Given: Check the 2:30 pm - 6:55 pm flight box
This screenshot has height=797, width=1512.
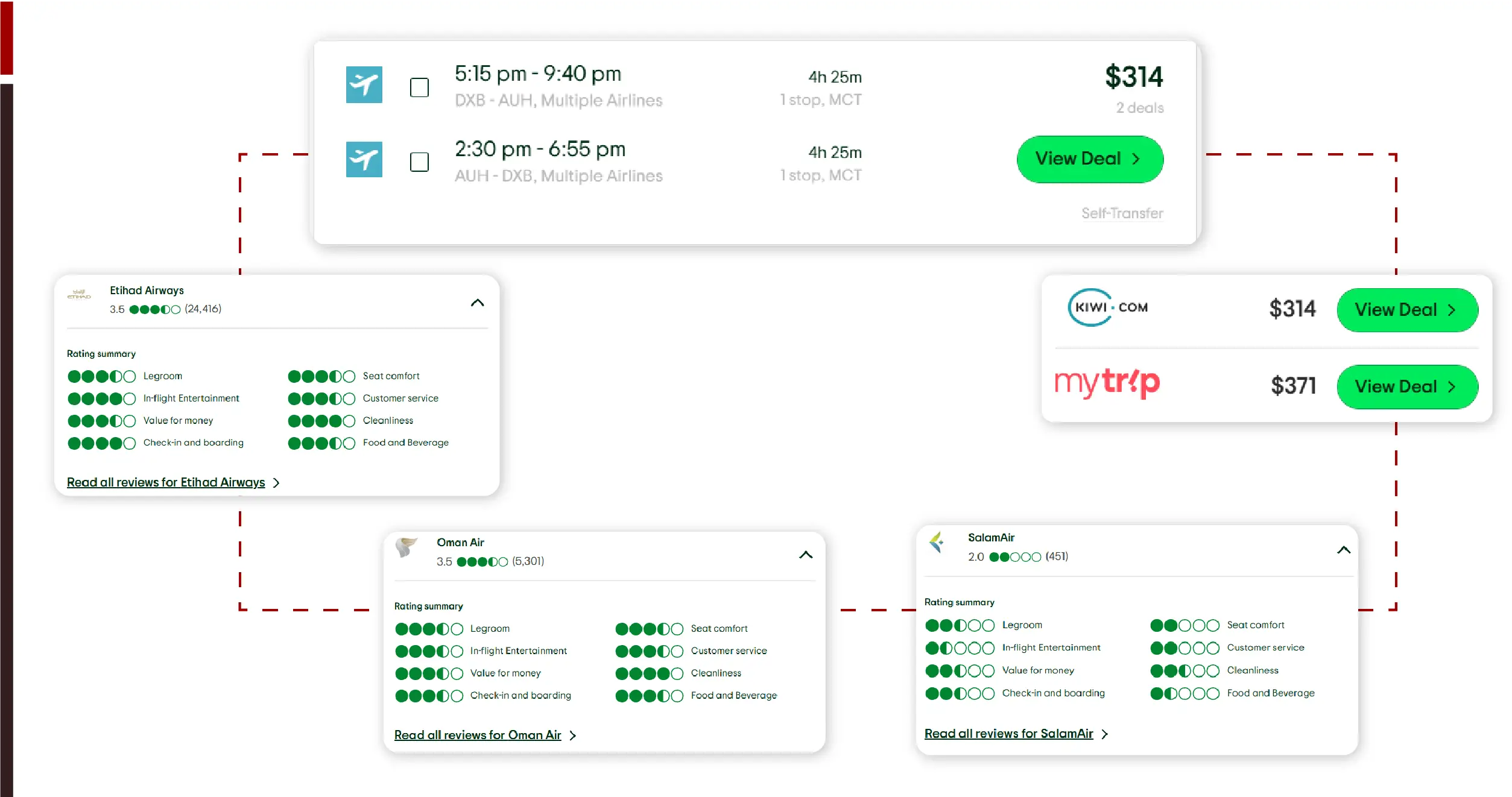Looking at the screenshot, I should (x=419, y=162).
